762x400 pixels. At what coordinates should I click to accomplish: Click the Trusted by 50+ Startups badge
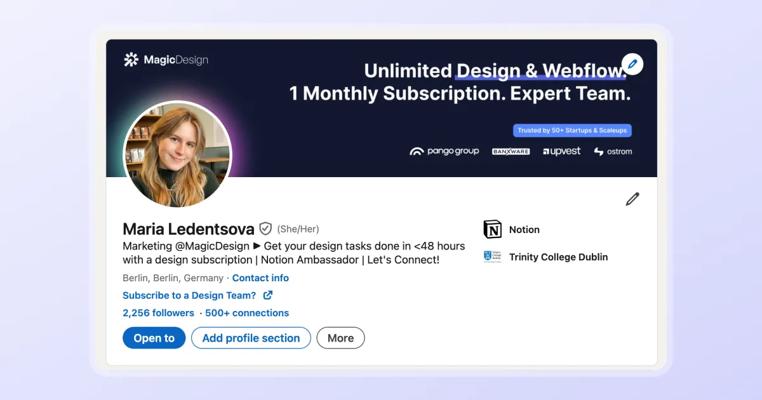tap(572, 130)
